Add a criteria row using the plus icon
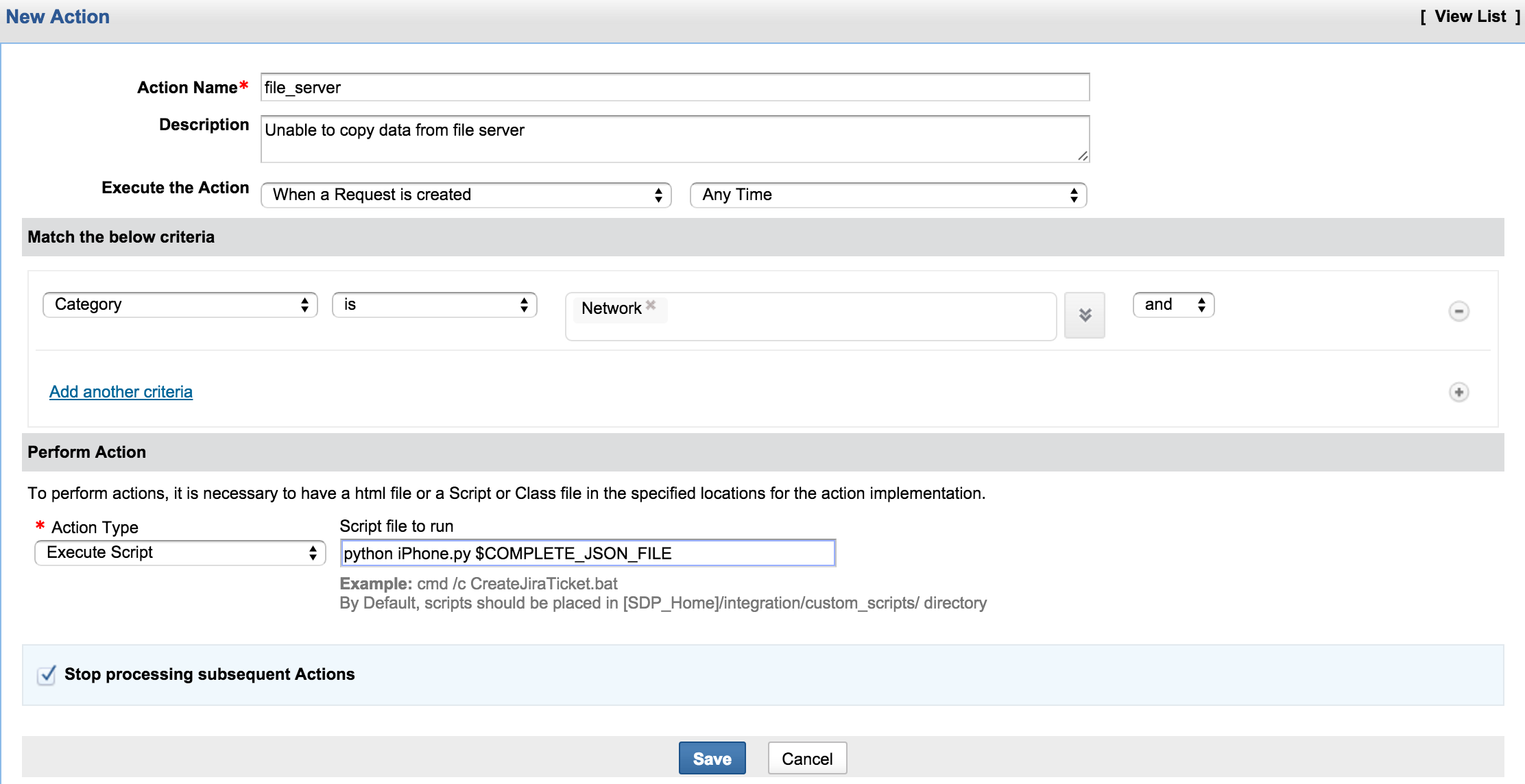 click(x=1458, y=392)
